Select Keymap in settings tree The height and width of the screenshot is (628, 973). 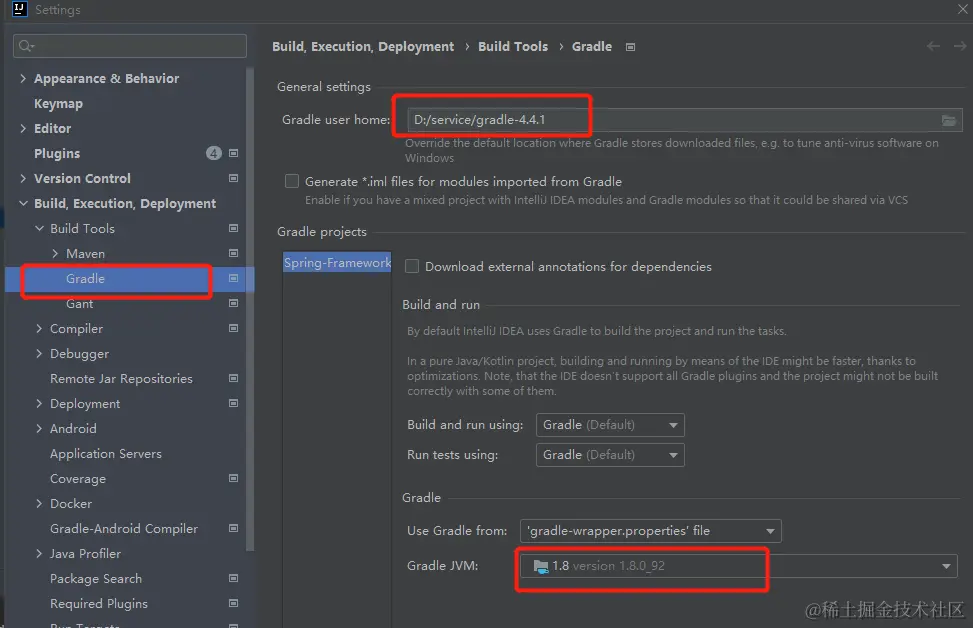point(58,104)
